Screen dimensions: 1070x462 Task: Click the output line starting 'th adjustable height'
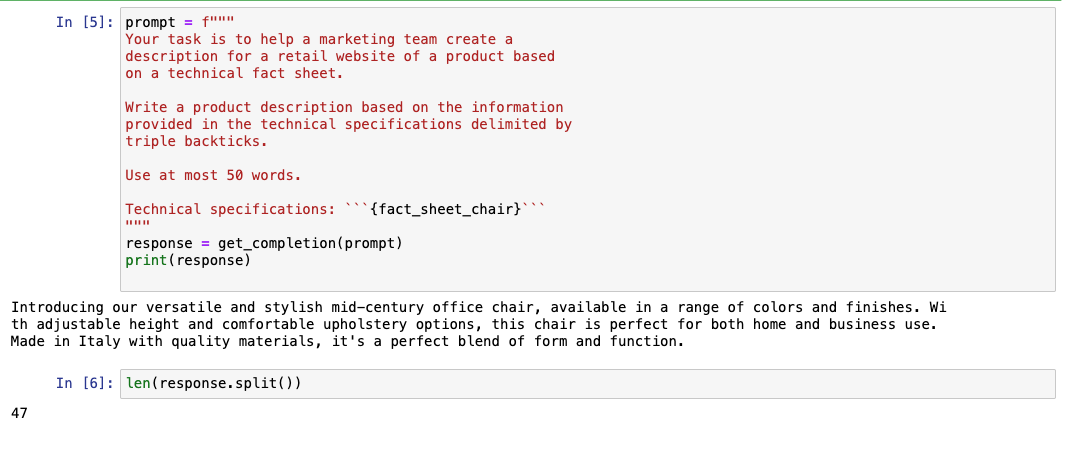[x=474, y=324]
